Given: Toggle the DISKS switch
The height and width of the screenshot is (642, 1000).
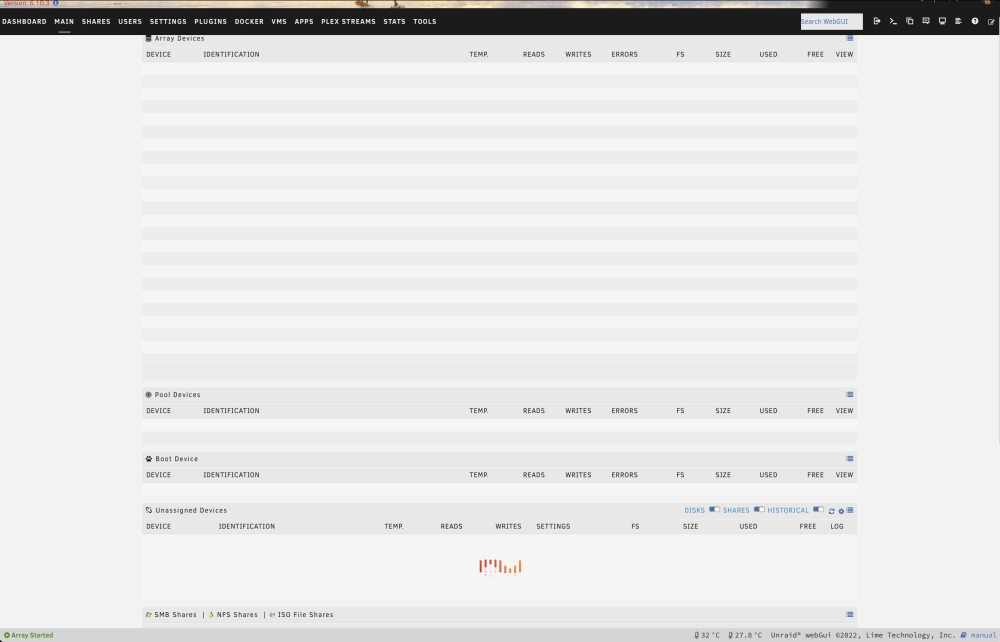Looking at the screenshot, I should (714, 509).
